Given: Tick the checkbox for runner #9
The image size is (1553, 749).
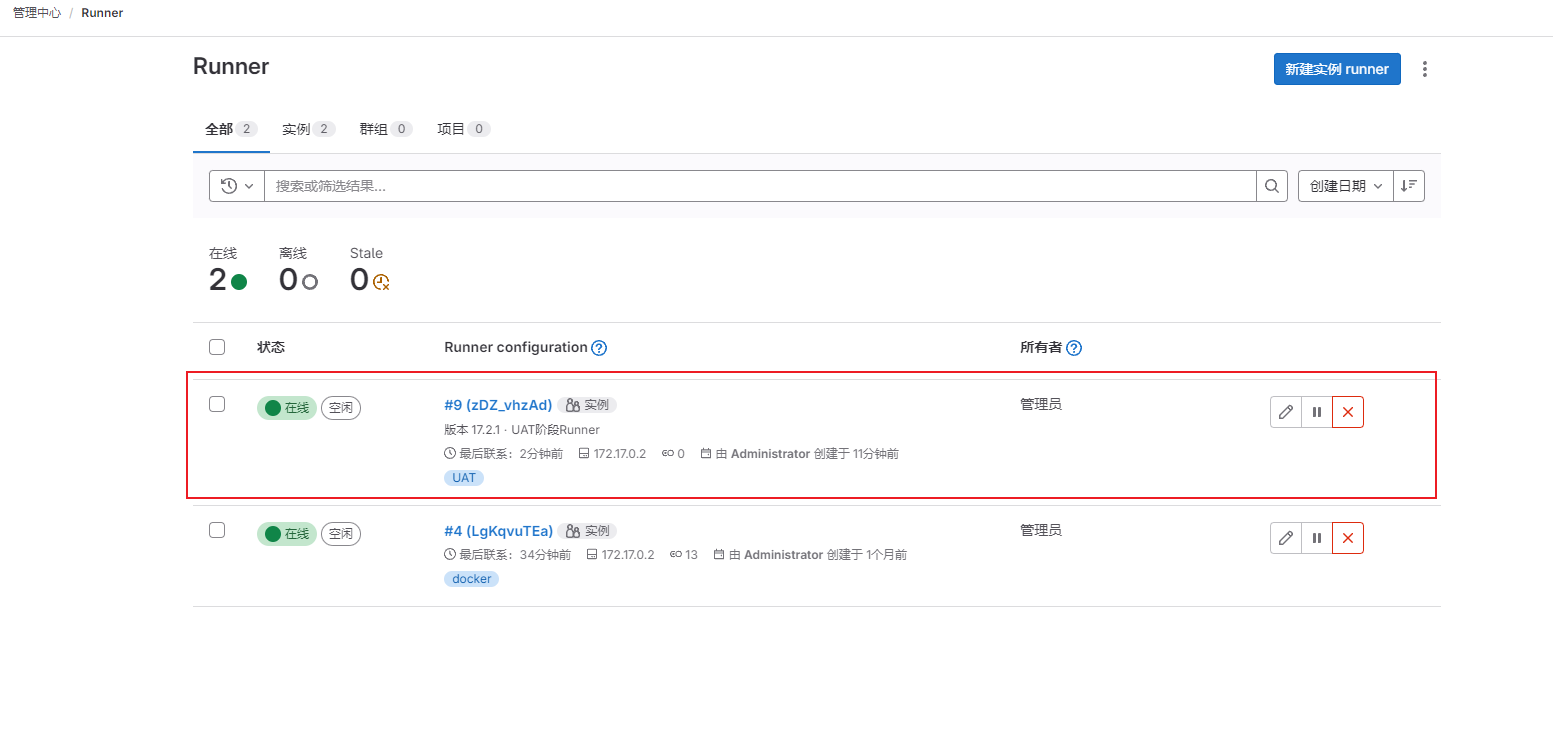Looking at the screenshot, I should pyautogui.click(x=217, y=404).
